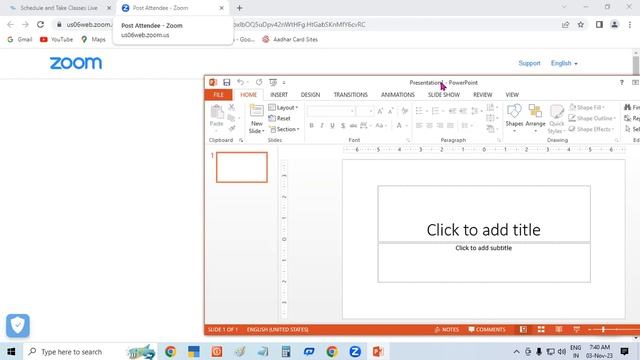Select slide 1 thumbnail
The width and height of the screenshot is (640, 360).
point(242,167)
